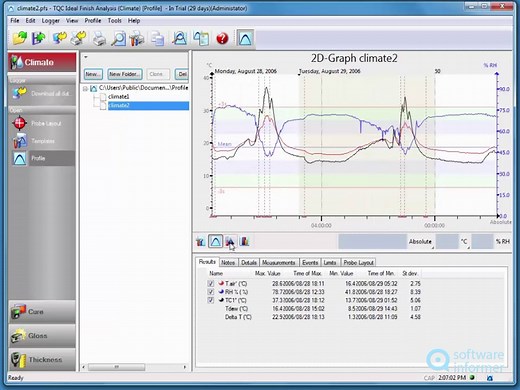Open the Tools menu
This screenshot has height=390, width=520.
tap(114, 21)
